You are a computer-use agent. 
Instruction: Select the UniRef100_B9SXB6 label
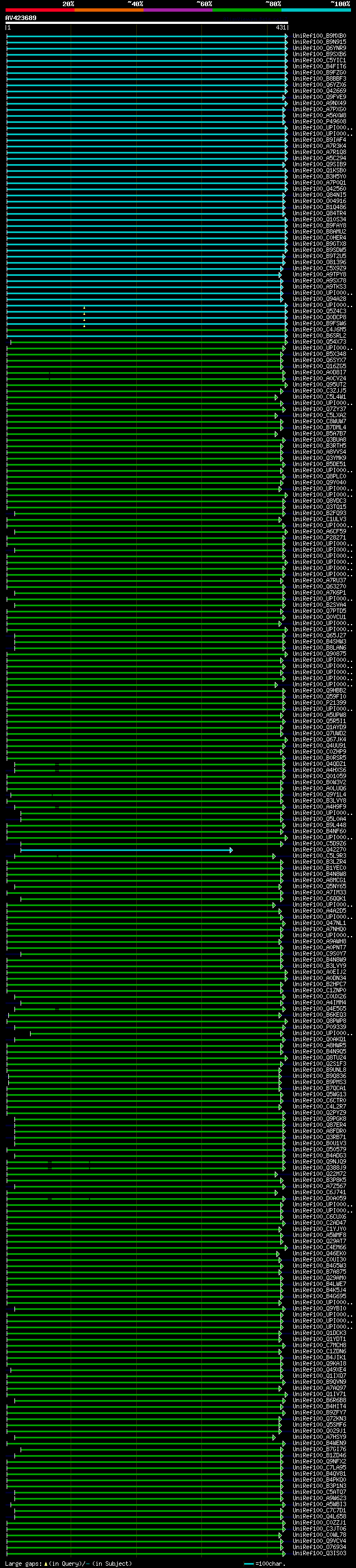(x=319, y=54)
